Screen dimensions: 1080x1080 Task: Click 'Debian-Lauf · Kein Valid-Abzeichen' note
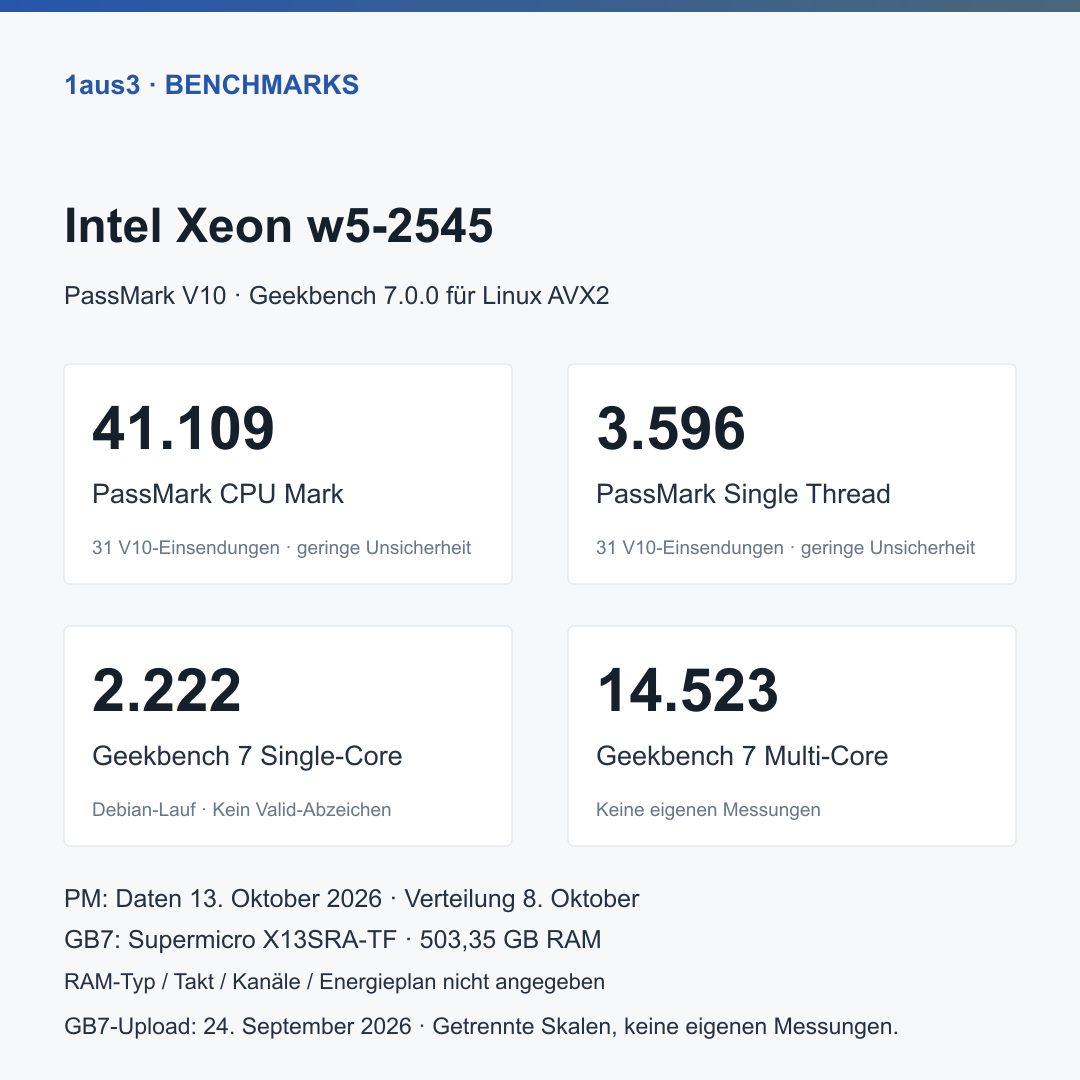pos(242,809)
